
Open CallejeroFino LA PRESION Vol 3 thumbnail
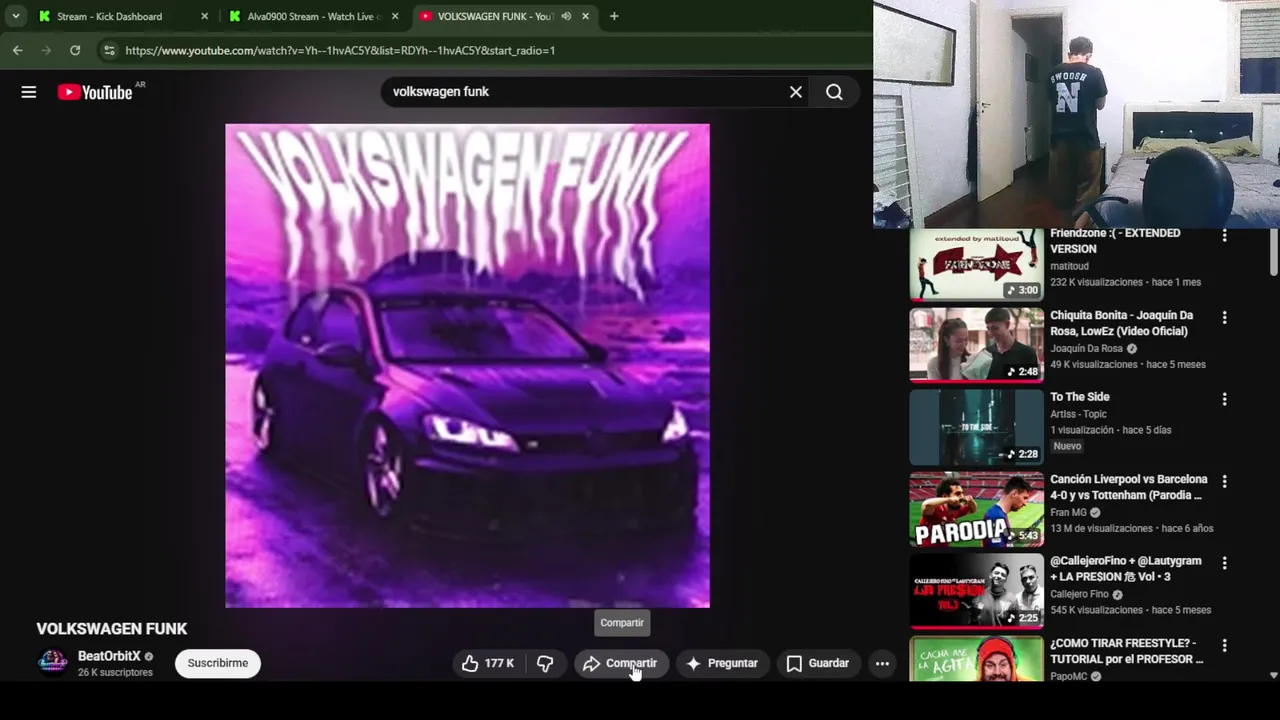(976, 591)
